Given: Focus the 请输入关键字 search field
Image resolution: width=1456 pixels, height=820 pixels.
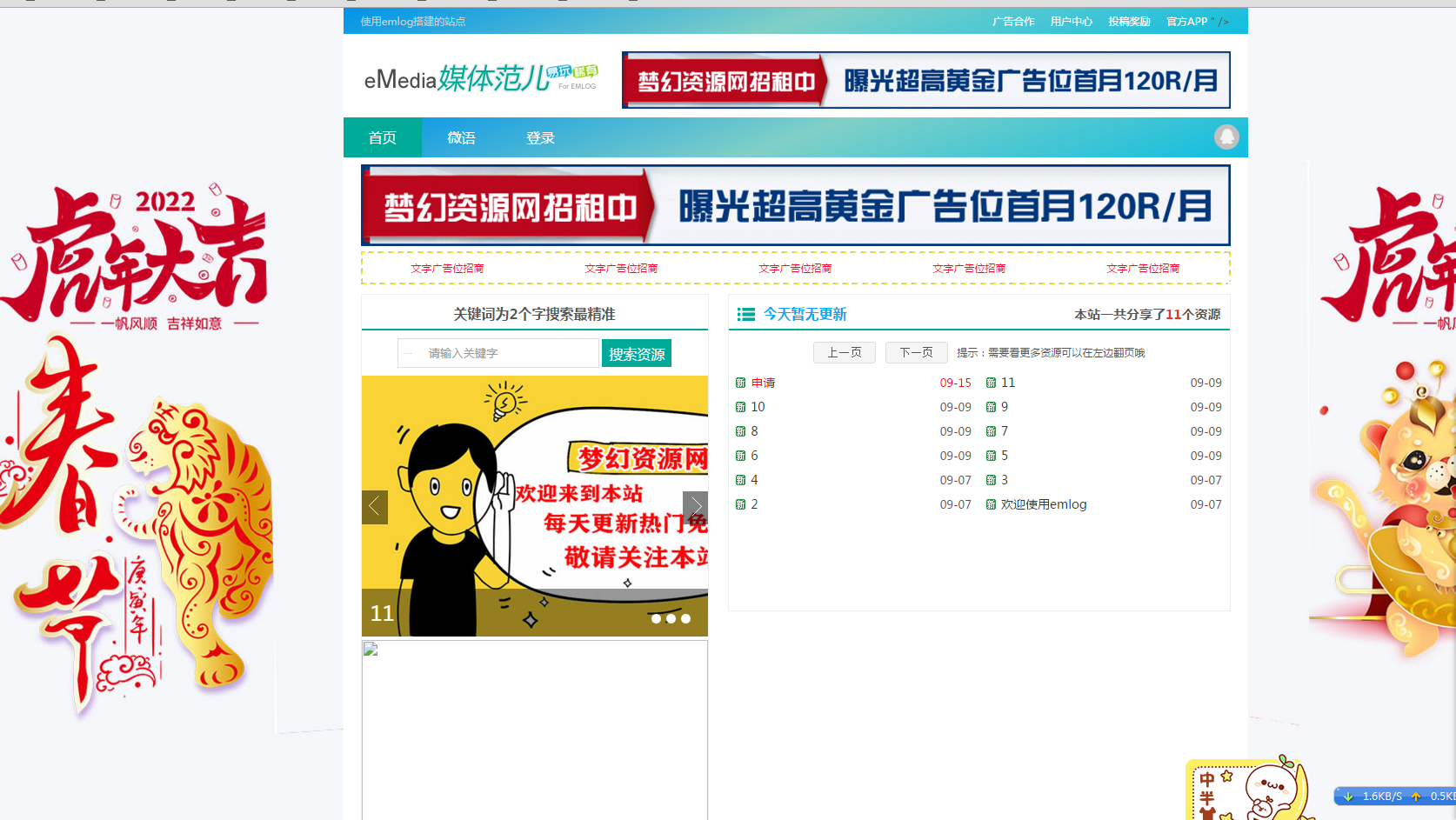Looking at the screenshot, I should click(498, 353).
